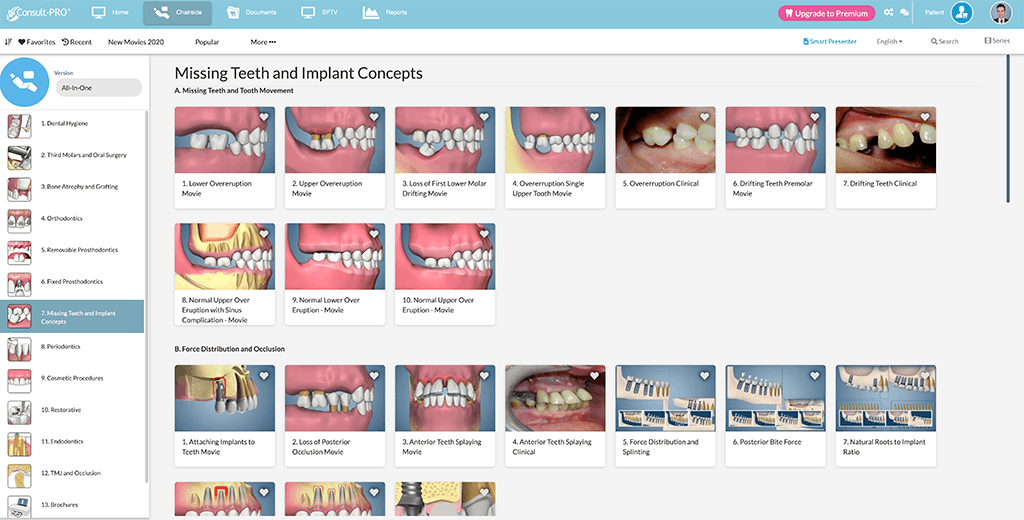Screen dimensions: 1024x520
Task: Toggle favorite heart on Posterior Bite Force
Action: 814,376
